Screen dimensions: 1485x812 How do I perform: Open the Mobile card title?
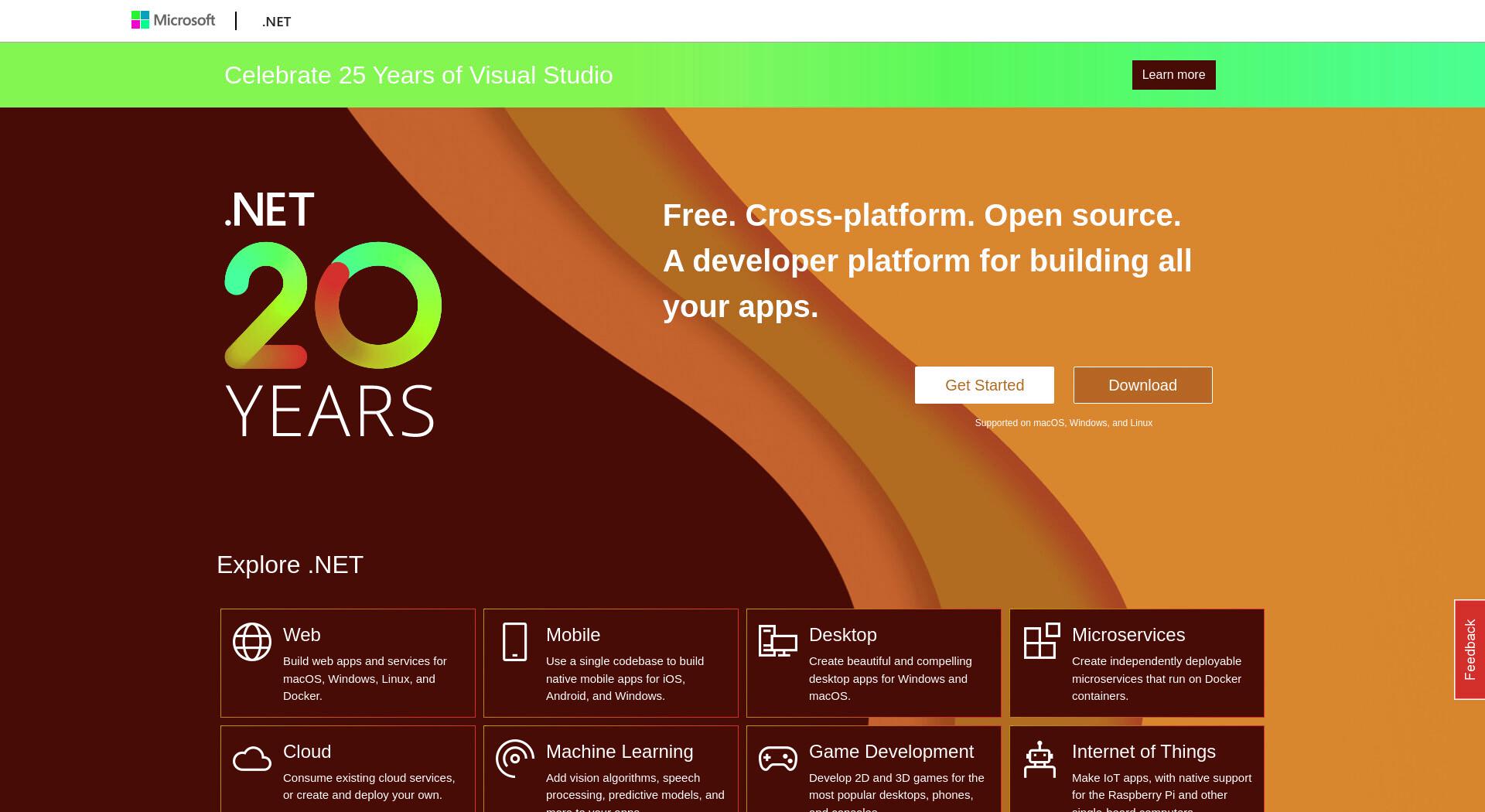(x=573, y=635)
